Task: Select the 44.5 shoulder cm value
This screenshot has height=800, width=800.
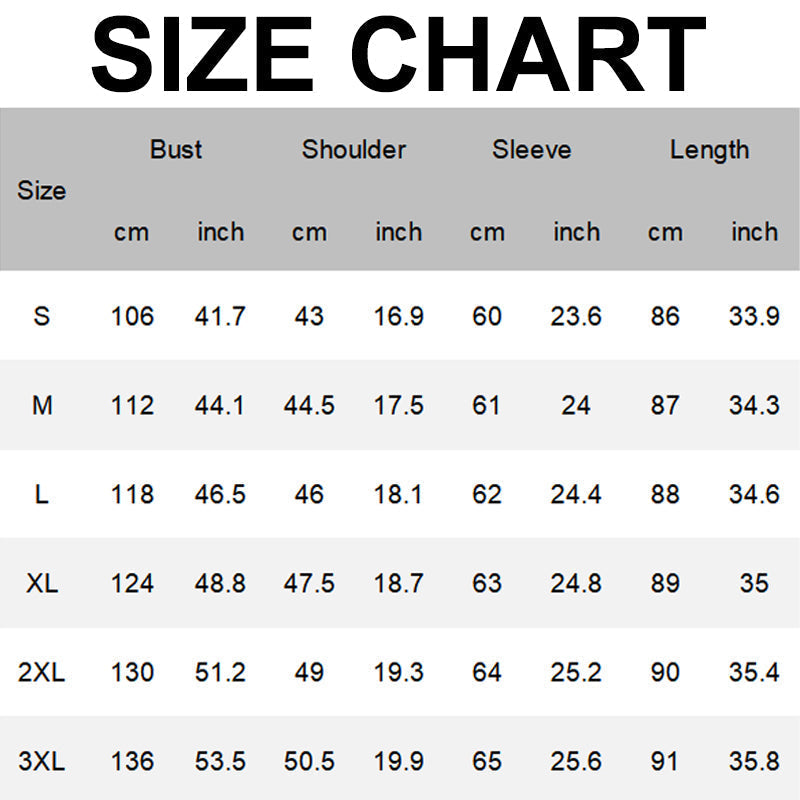Action: (x=309, y=405)
